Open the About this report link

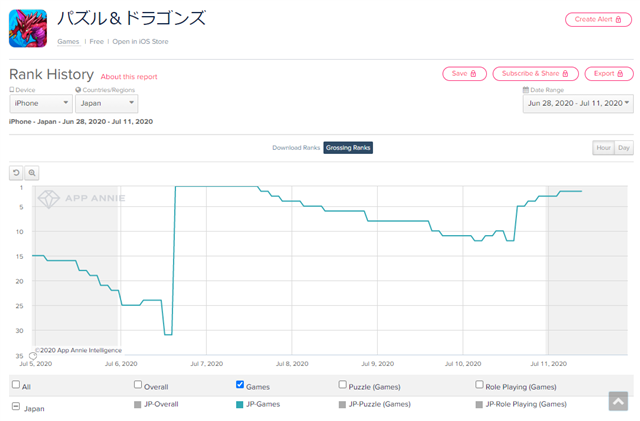click(x=129, y=77)
